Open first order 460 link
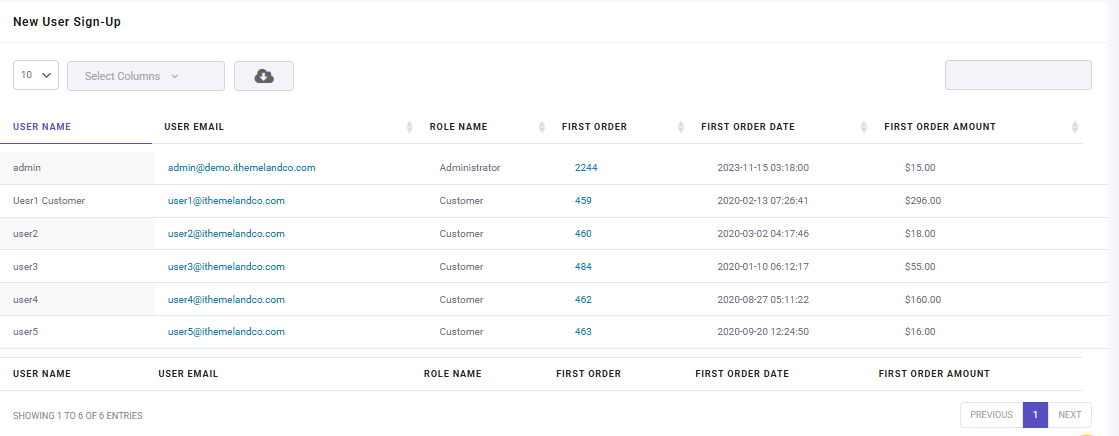Image resolution: width=1119 pixels, height=436 pixels. tap(583, 233)
